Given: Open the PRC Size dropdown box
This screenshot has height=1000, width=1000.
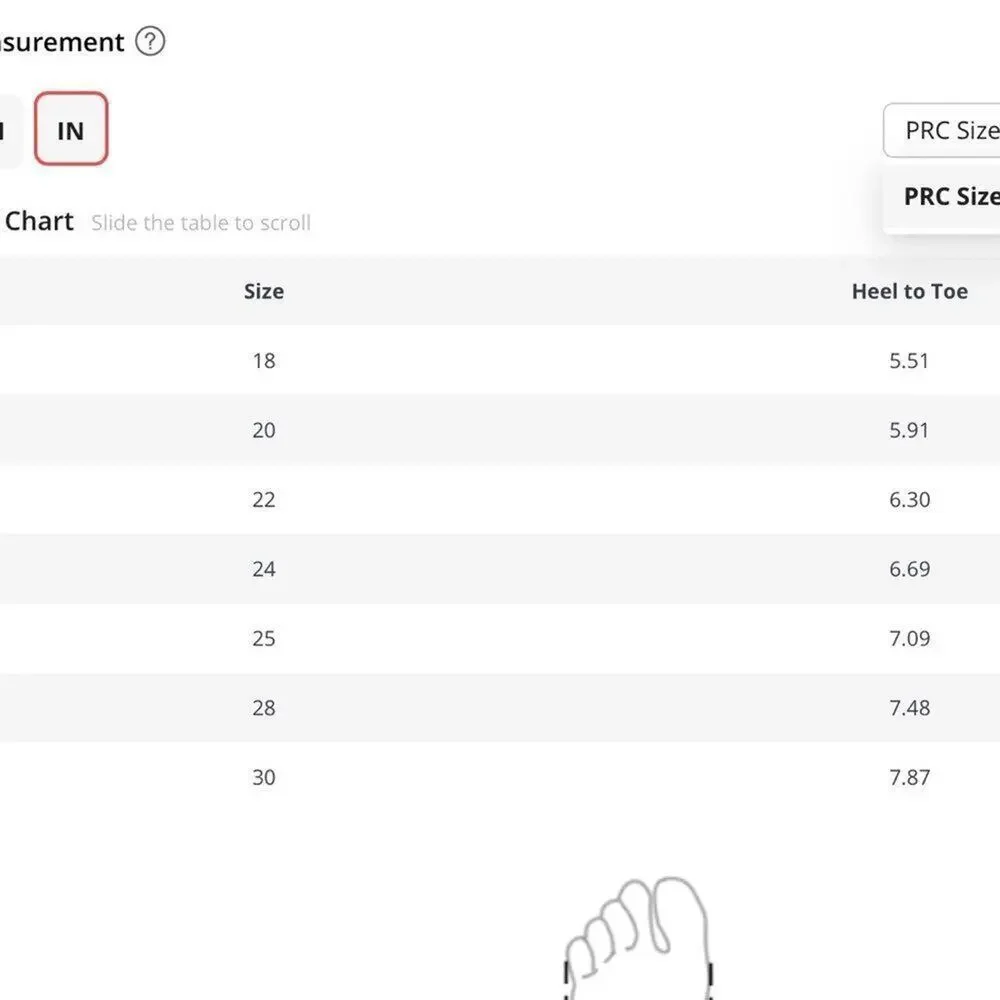Looking at the screenshot, I should [942, 130].
